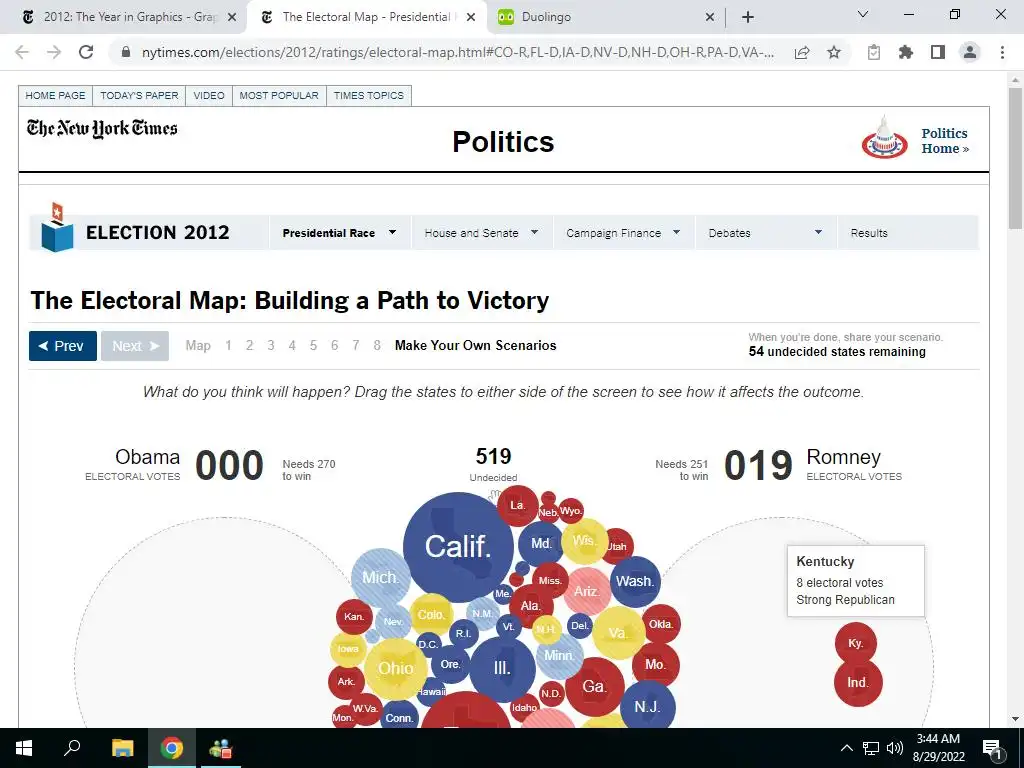Close the Duolingo tab
The width and height of the screenshot is (1024, 768).
point(710,17)
